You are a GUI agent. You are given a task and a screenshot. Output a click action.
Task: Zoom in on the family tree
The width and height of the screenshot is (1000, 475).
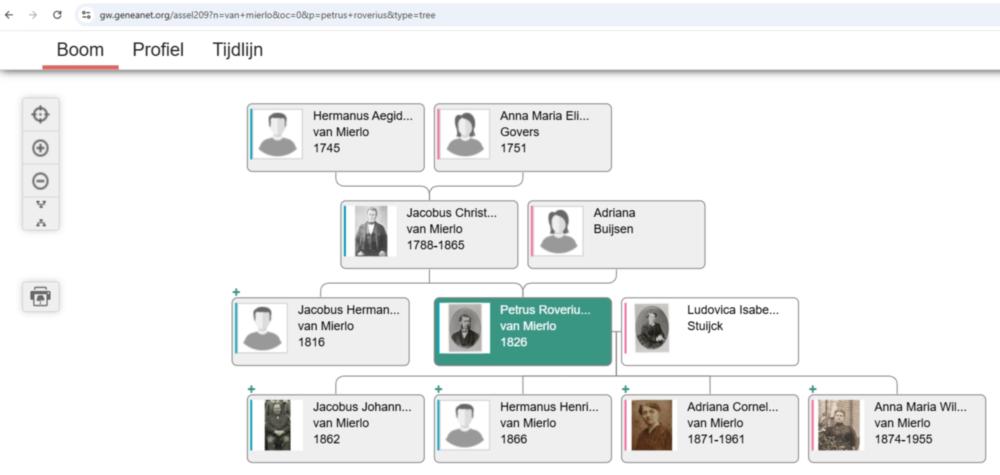point(40,148)
